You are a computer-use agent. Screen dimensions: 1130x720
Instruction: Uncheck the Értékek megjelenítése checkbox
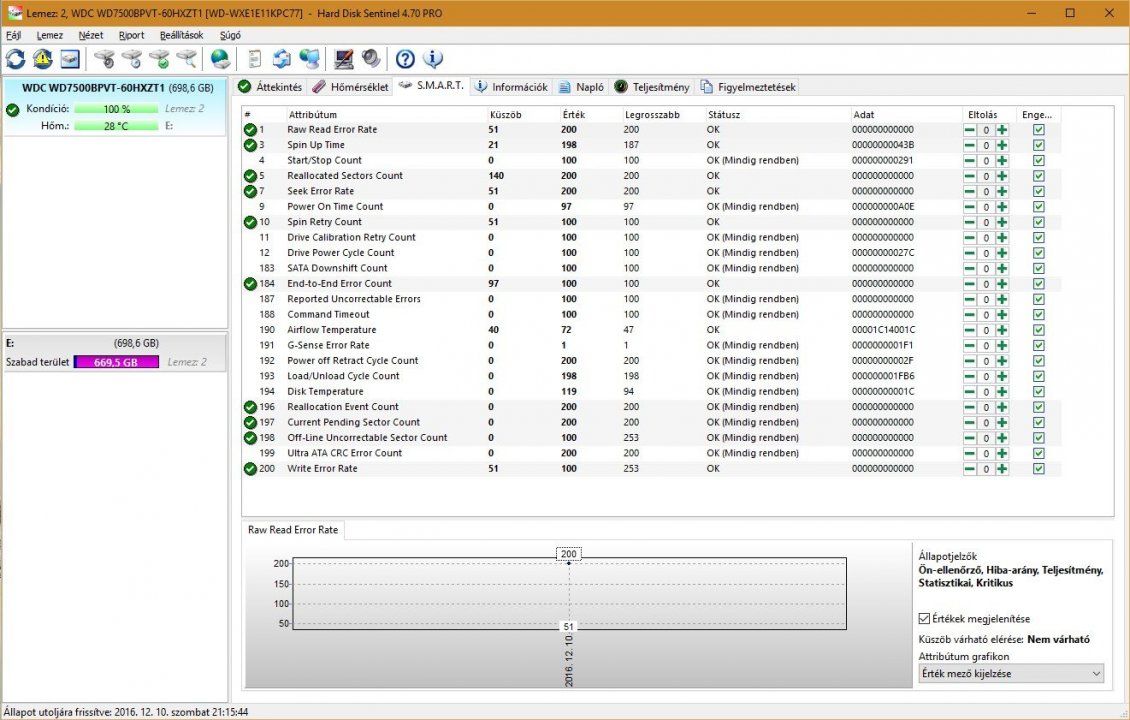[925, 618]
